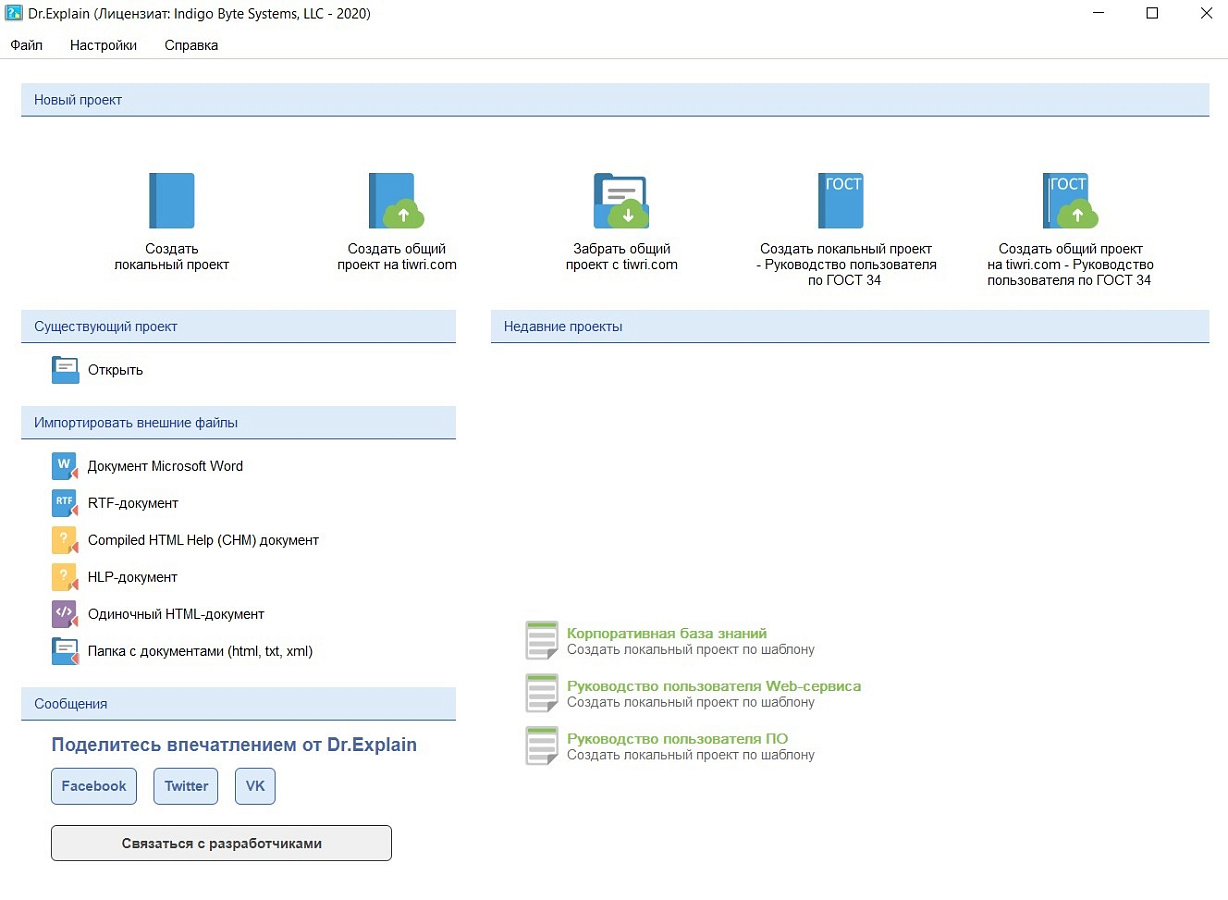Click the Папка с документами folder icon
Viewport: 1228px width, 900px height.
pos(65,651)
